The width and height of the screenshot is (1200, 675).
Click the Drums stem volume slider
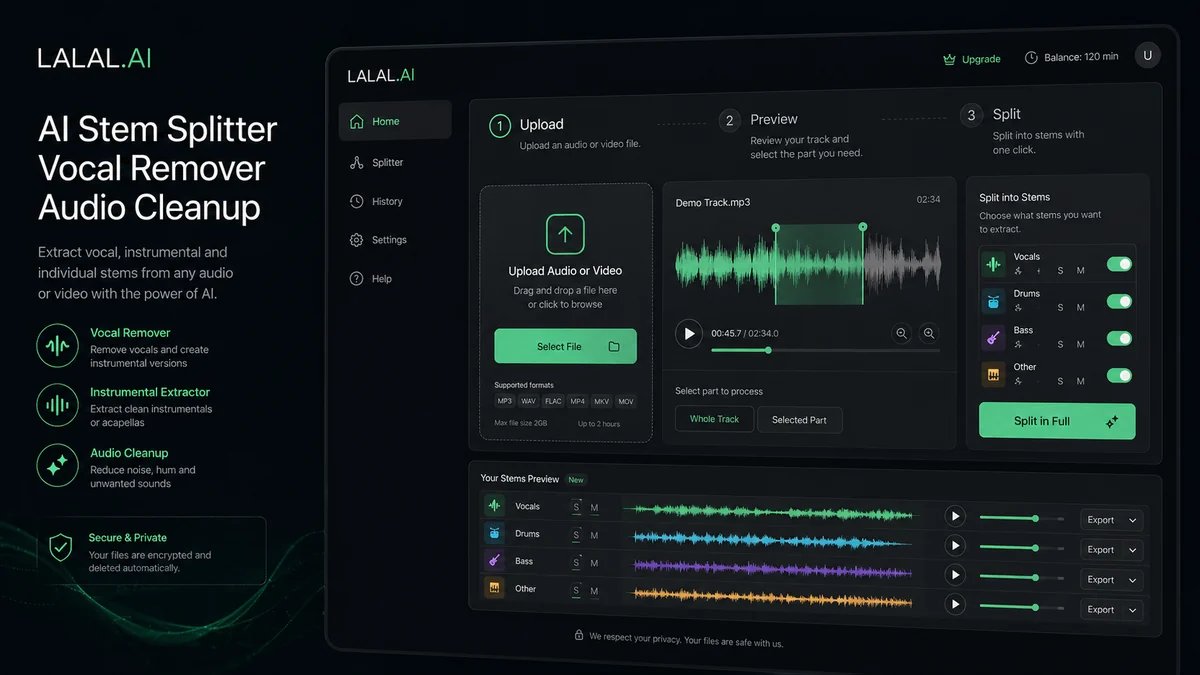coord(1022,547)
